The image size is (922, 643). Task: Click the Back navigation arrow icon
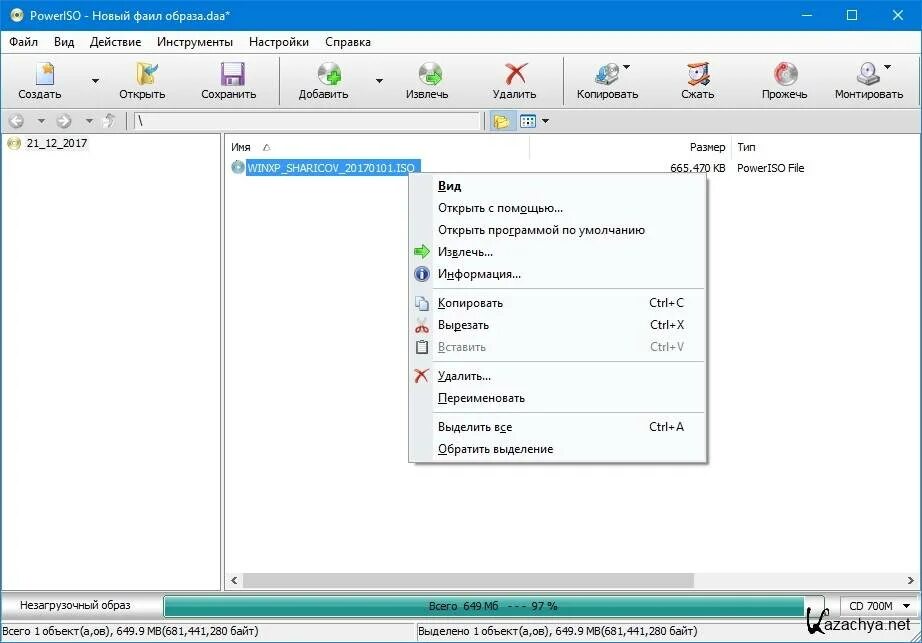pyautogui.click(x=16, y=121)
